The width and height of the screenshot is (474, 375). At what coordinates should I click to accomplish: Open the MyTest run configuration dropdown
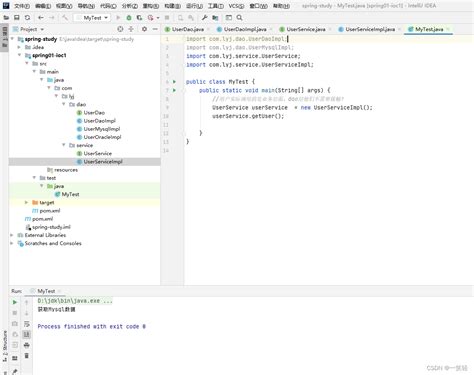(x=92, y=18)
